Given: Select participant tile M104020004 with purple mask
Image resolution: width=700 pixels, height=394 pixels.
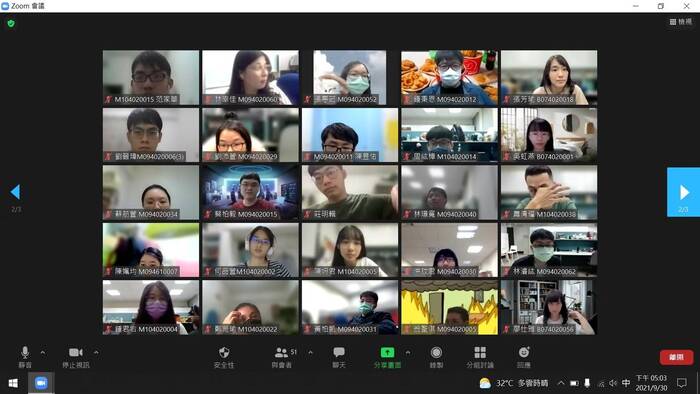Looking at the screenshot, I should point(151,307).
